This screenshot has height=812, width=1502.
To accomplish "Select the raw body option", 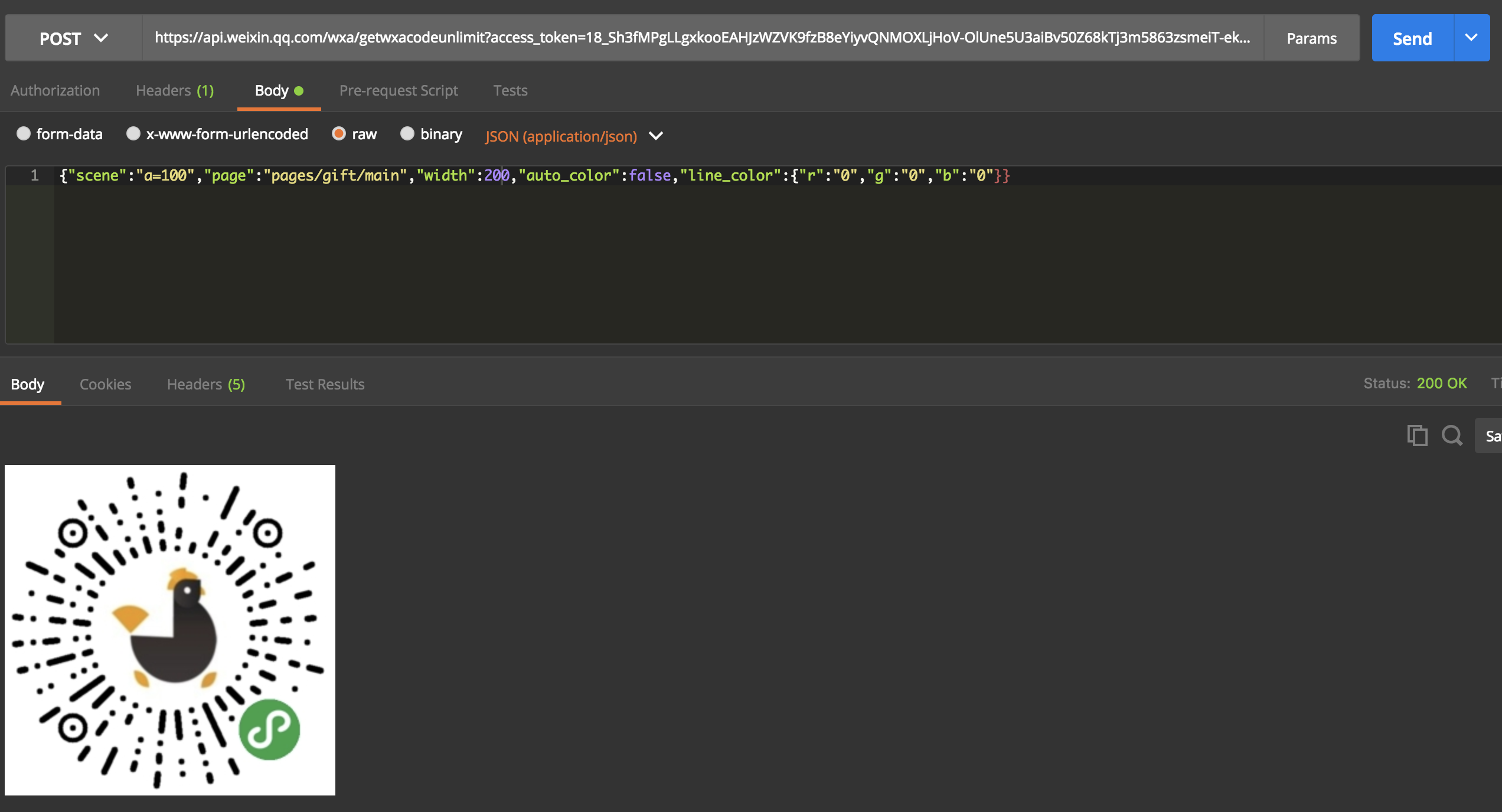I will (339, 134).
